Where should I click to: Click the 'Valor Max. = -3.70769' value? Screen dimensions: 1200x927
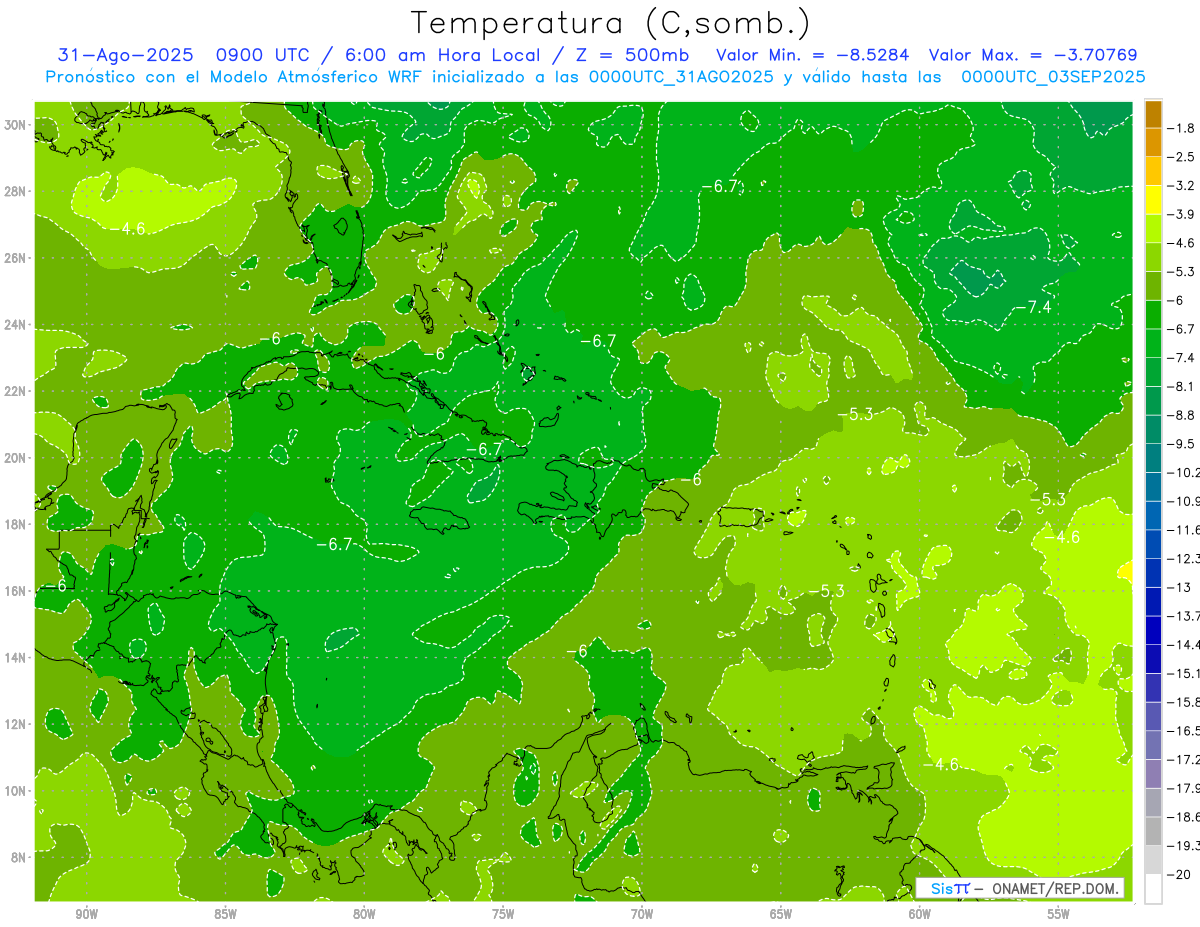pos(1033,55)
